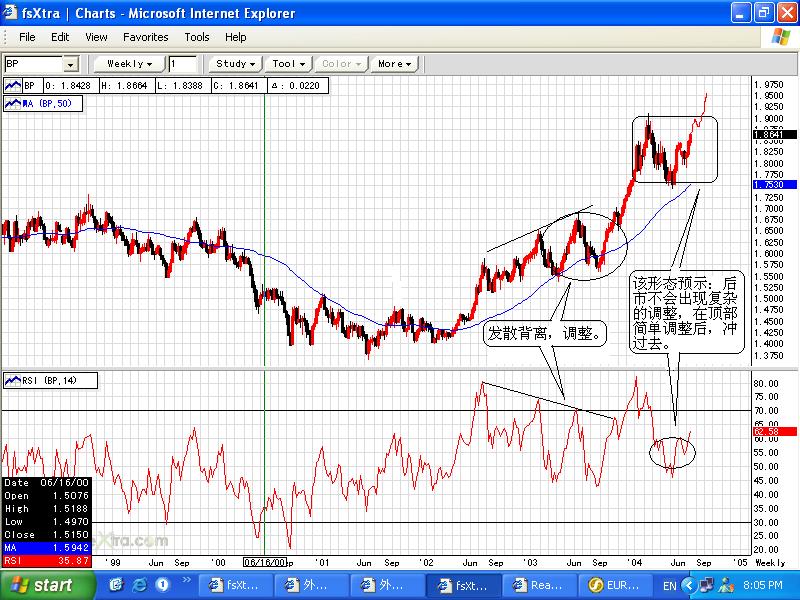Open the Windows start menu
Viewport: 800px width, 600px height.
tap(46, 585)
